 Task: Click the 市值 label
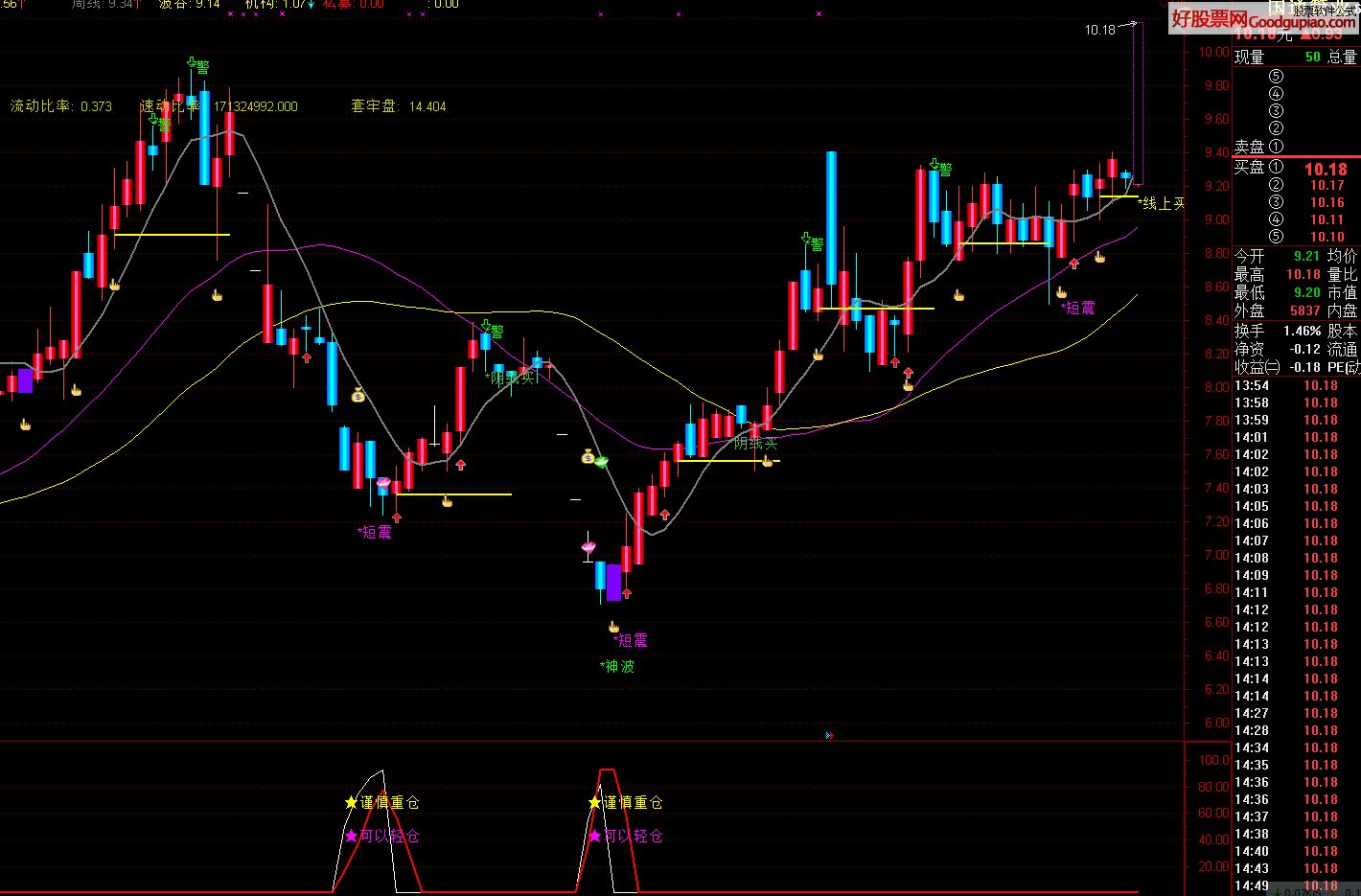[x=1343, y=292]
